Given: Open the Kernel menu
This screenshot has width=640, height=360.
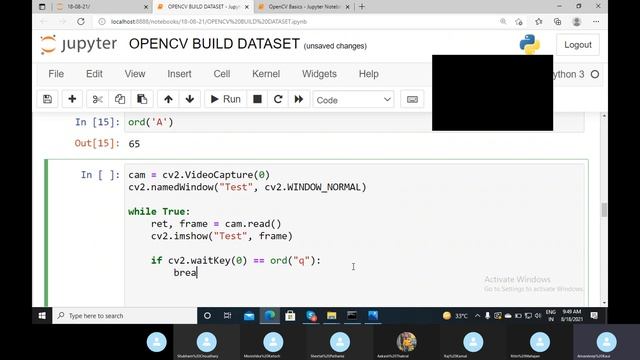Looking at the screenshot, I should [x=266, y=74].
